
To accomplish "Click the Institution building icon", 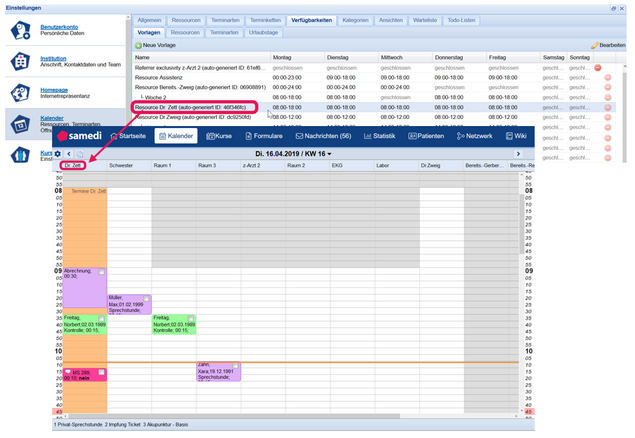I will [x=21, y=62].
